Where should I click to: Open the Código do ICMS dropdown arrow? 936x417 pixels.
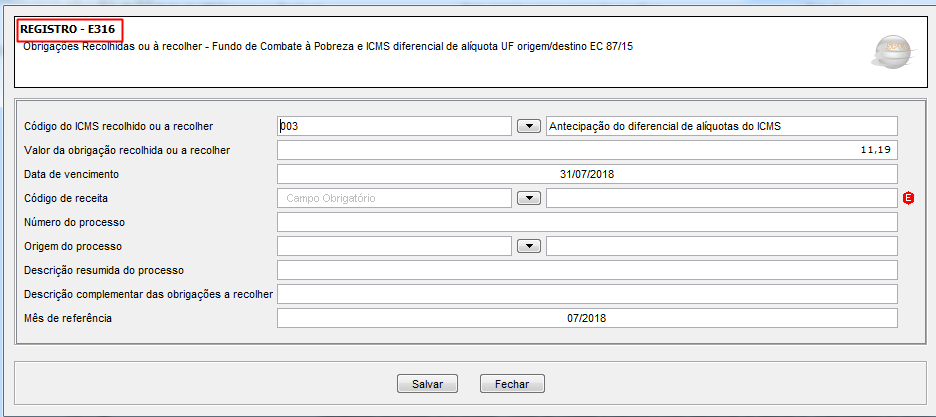click(528, 126)
